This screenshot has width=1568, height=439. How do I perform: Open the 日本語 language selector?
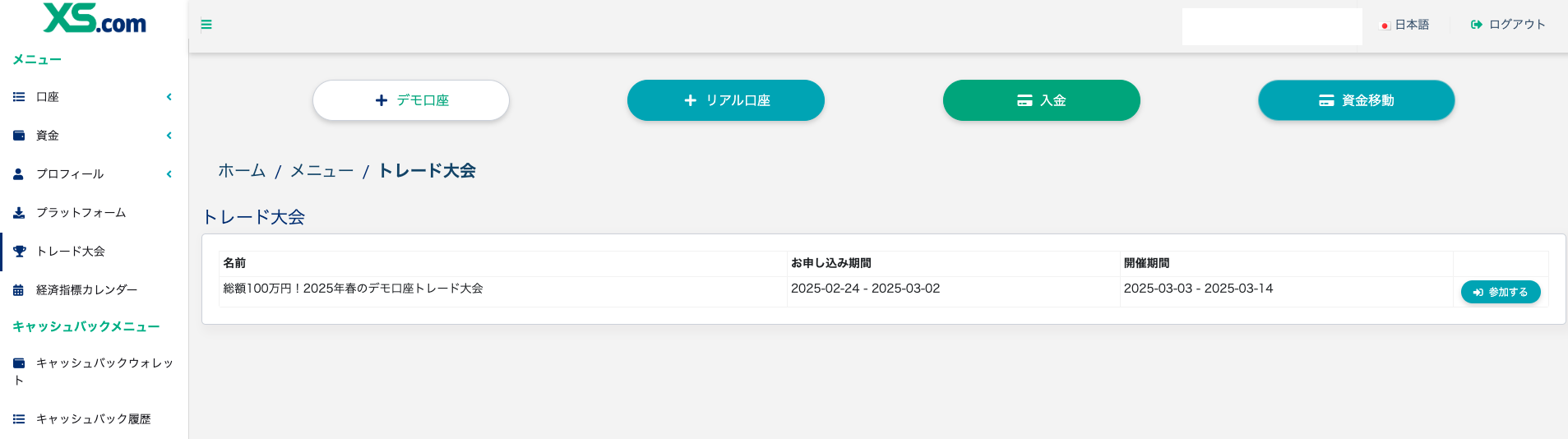pos(1412,25)
